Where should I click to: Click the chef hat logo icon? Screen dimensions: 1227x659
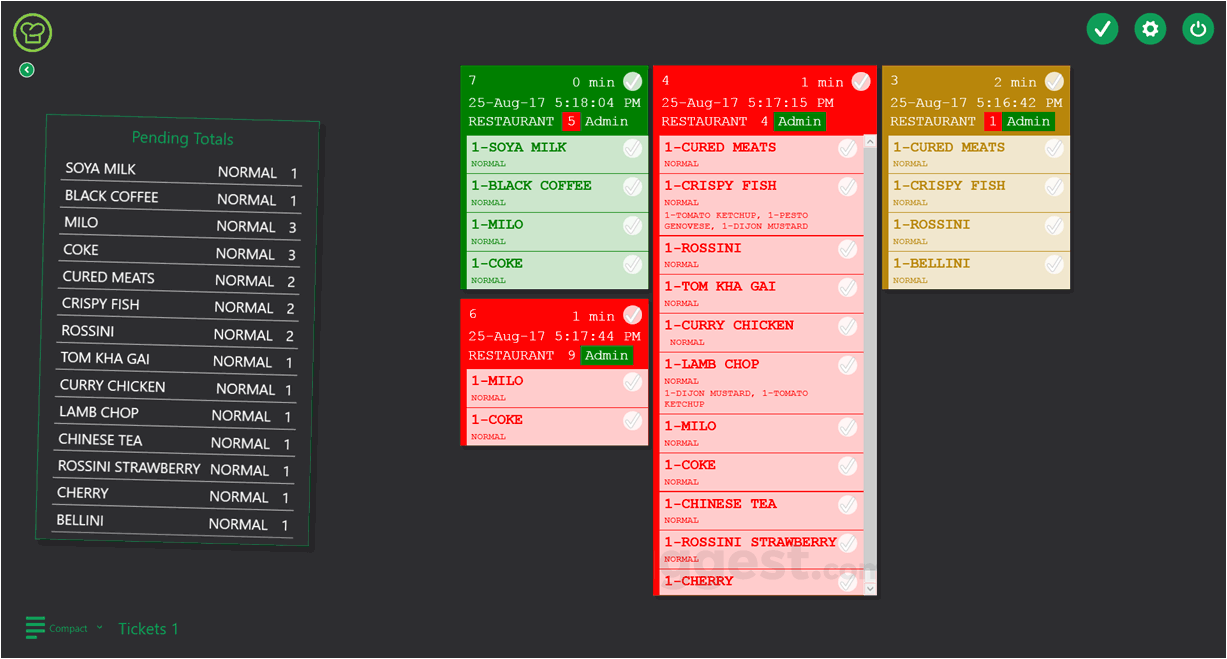(x=32, y=31)
